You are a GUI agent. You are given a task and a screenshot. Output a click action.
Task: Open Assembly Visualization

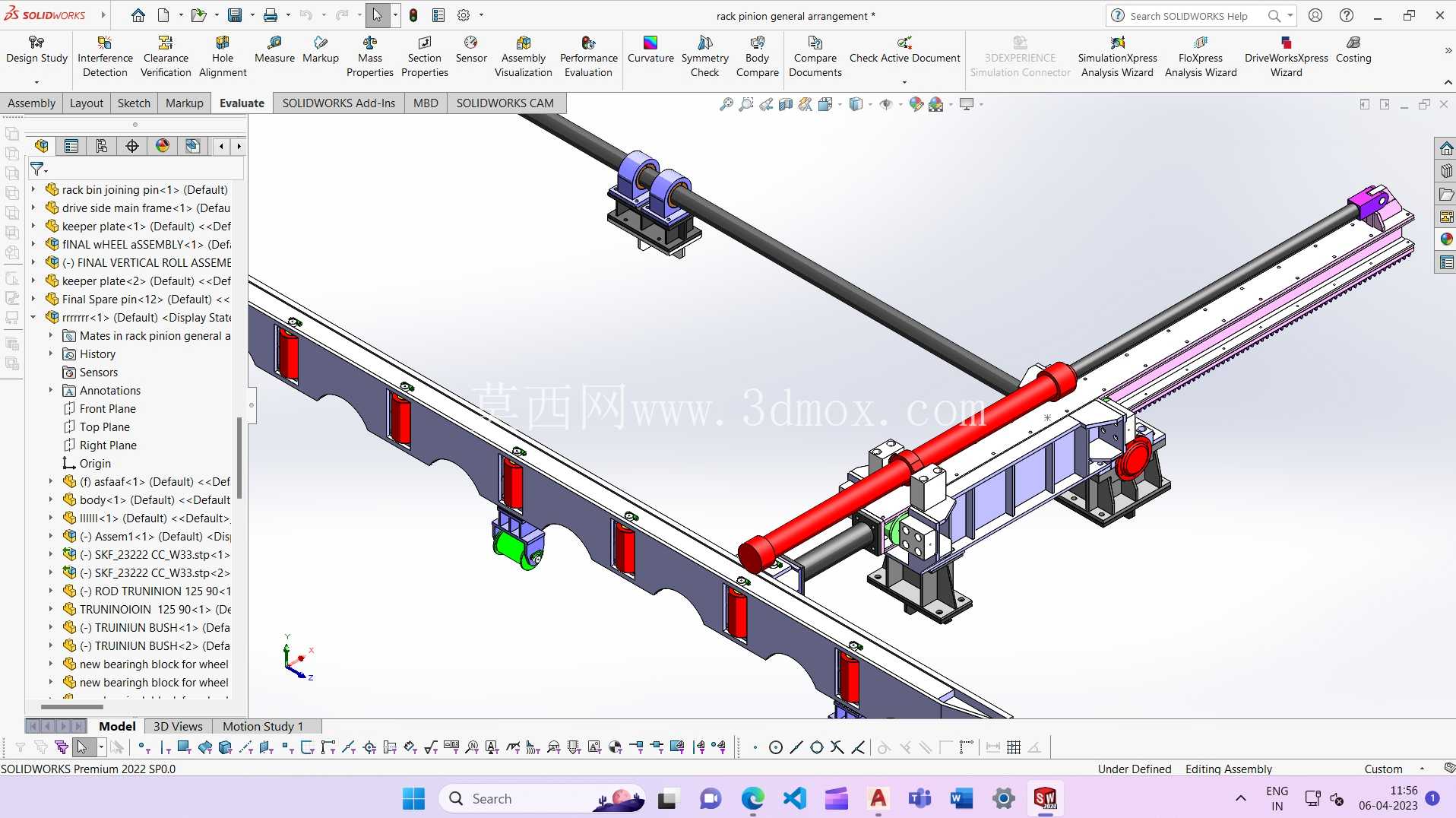pos(524,57)
